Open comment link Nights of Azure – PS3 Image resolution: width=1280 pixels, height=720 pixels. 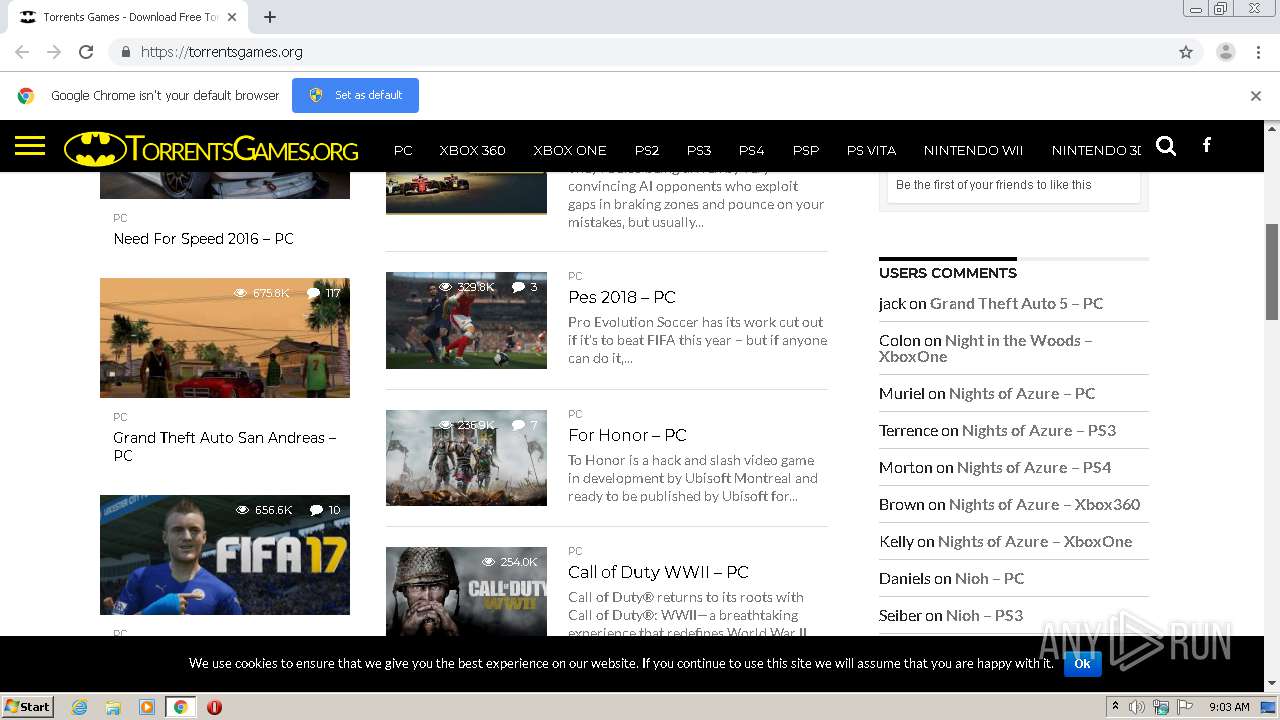tap(1039, 430)
